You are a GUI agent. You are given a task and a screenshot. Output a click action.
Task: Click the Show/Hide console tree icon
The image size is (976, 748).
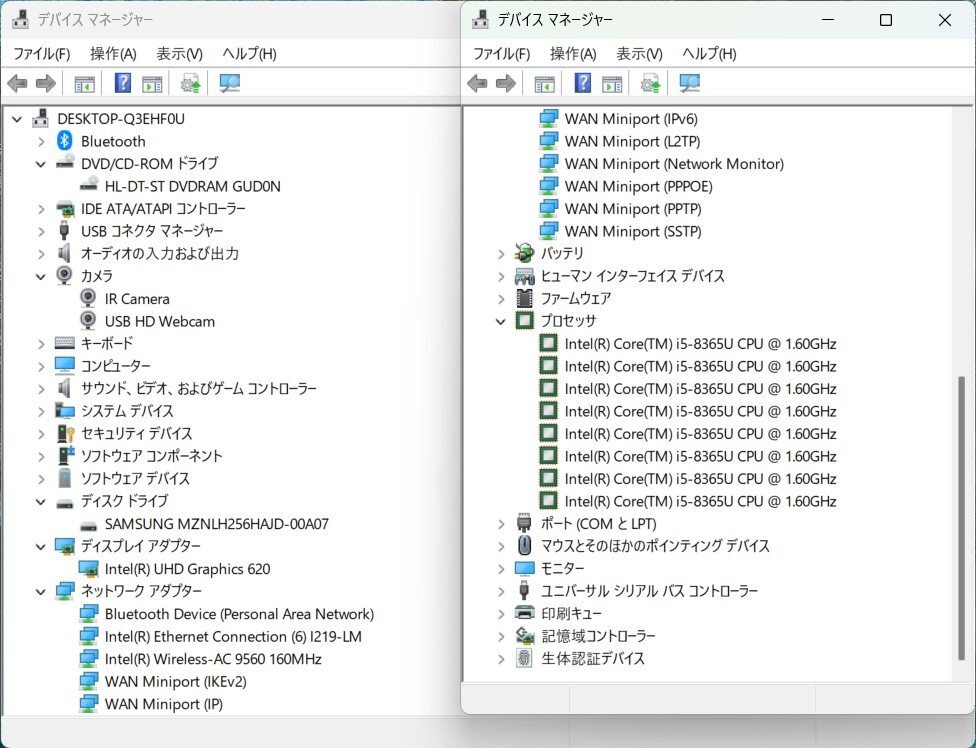pos(84,83)
